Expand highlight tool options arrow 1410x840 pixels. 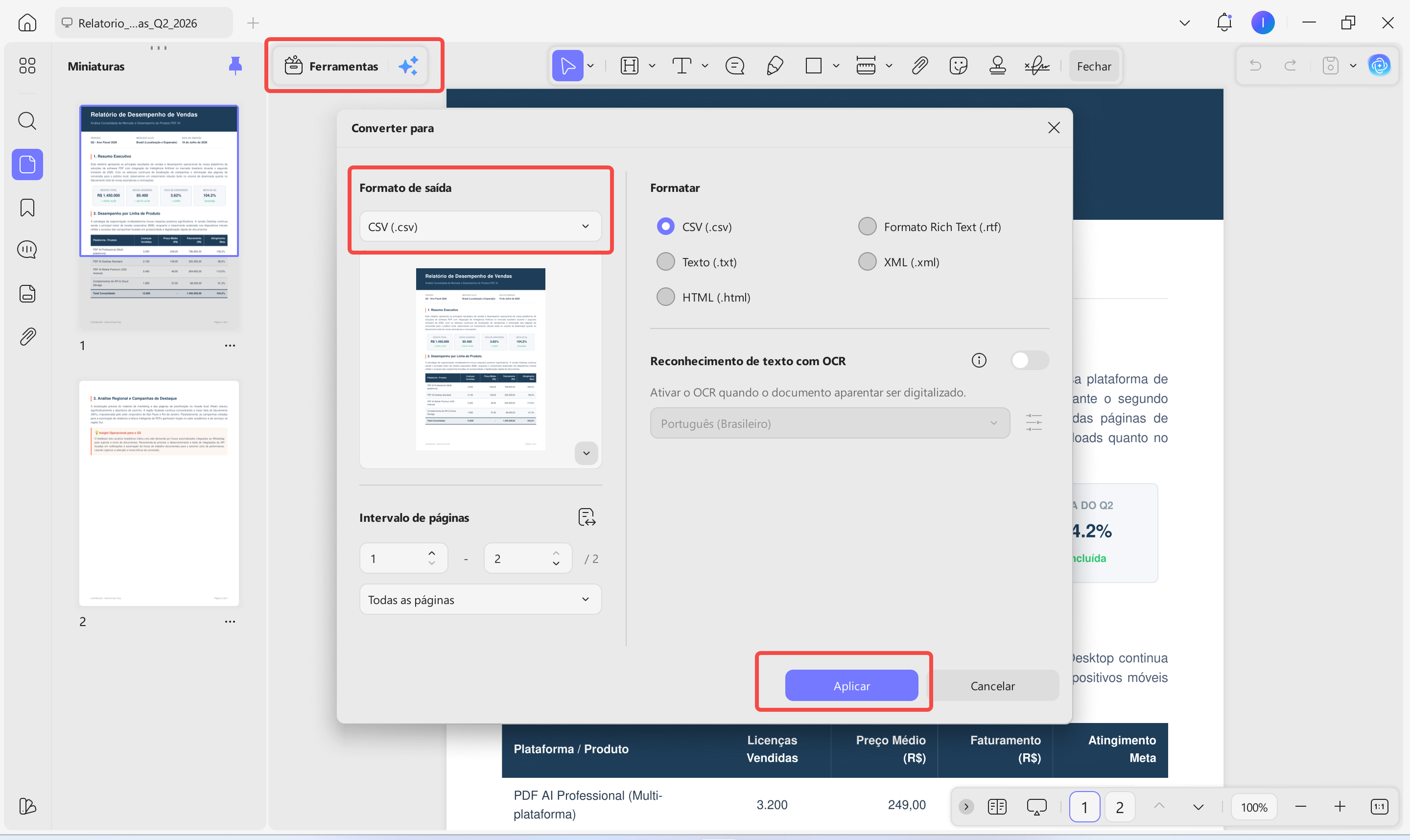(x=652, y=66)
